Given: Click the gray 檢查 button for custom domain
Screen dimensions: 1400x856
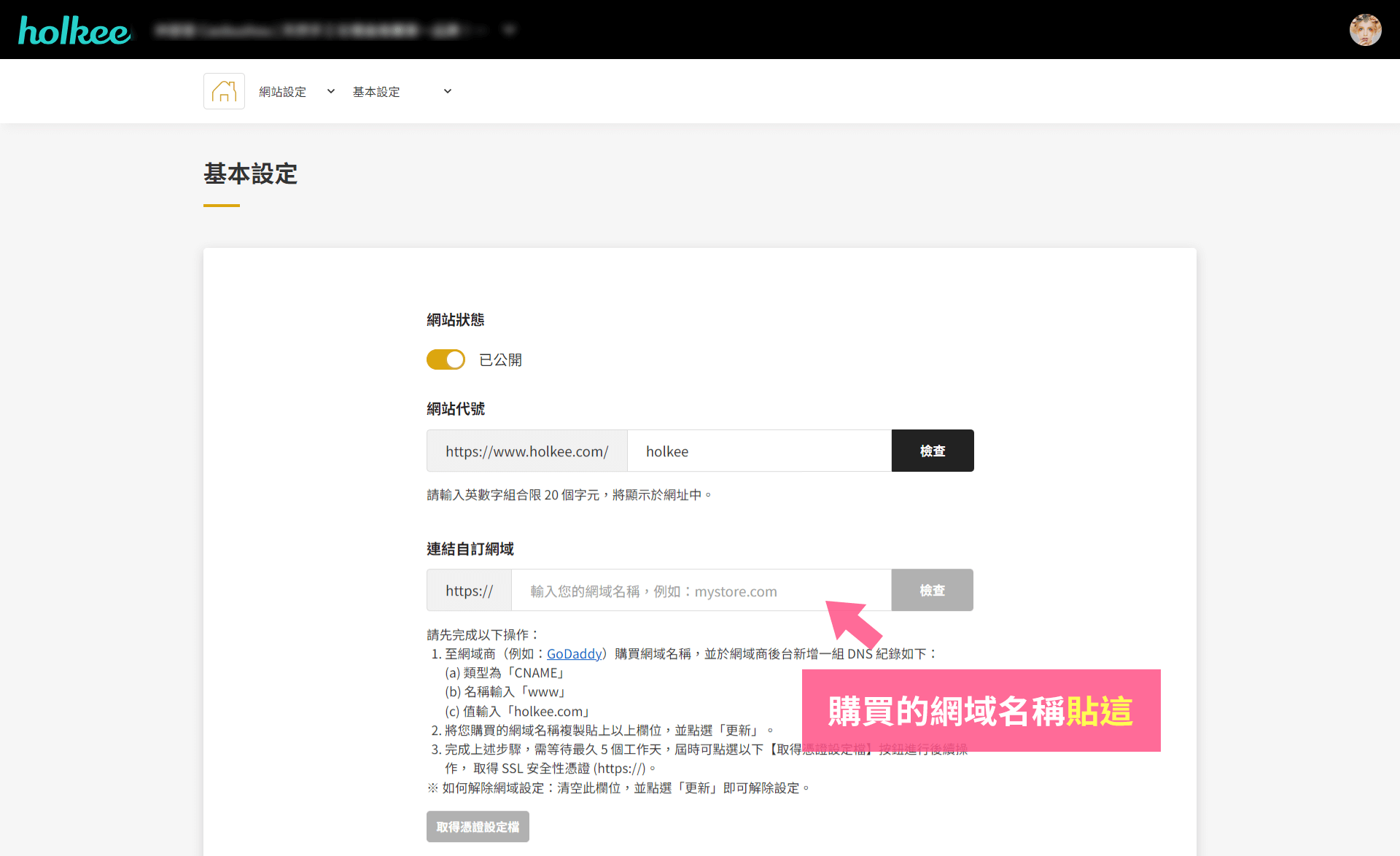Looking at the screenshot, I should click(932, 590).
